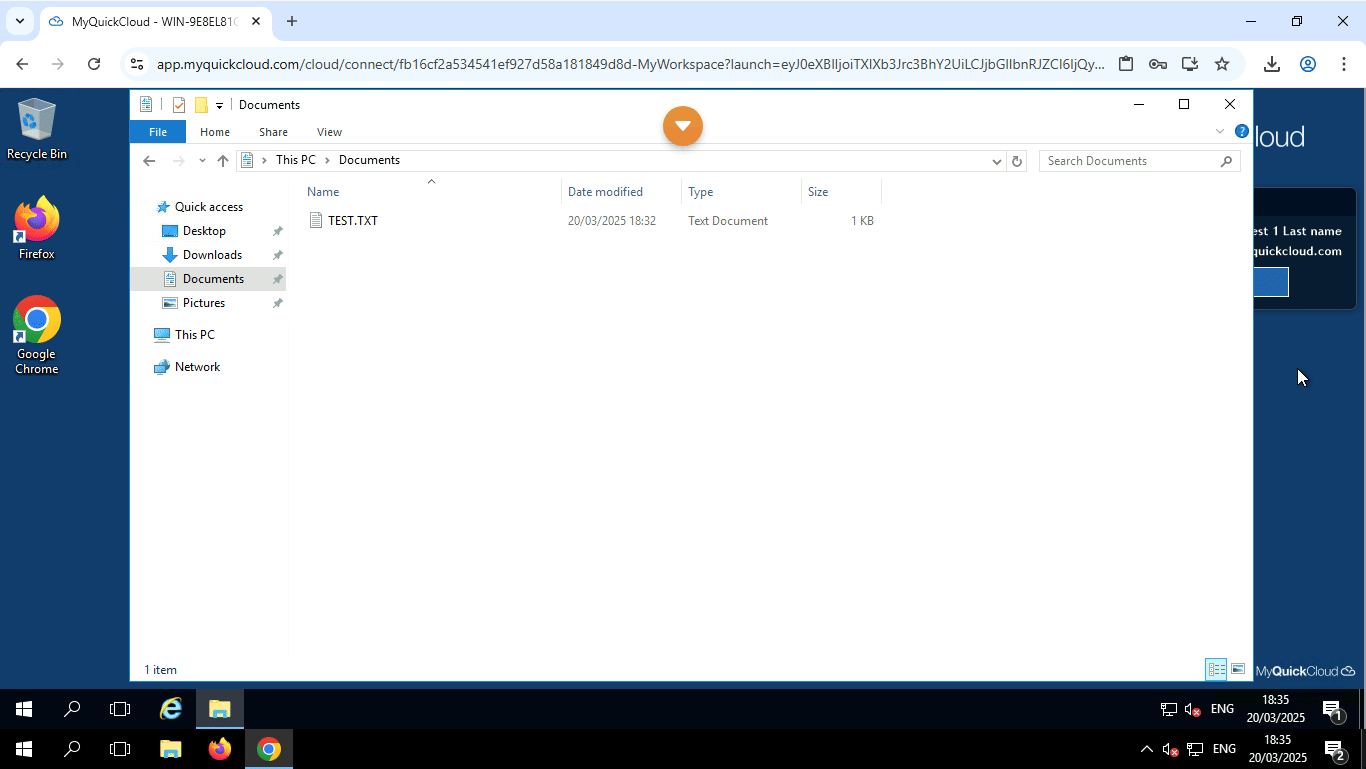1366x769 pixels.
Task: Expand the chevron after This PC breadcrumb
Action: click(x=327, y=160)
